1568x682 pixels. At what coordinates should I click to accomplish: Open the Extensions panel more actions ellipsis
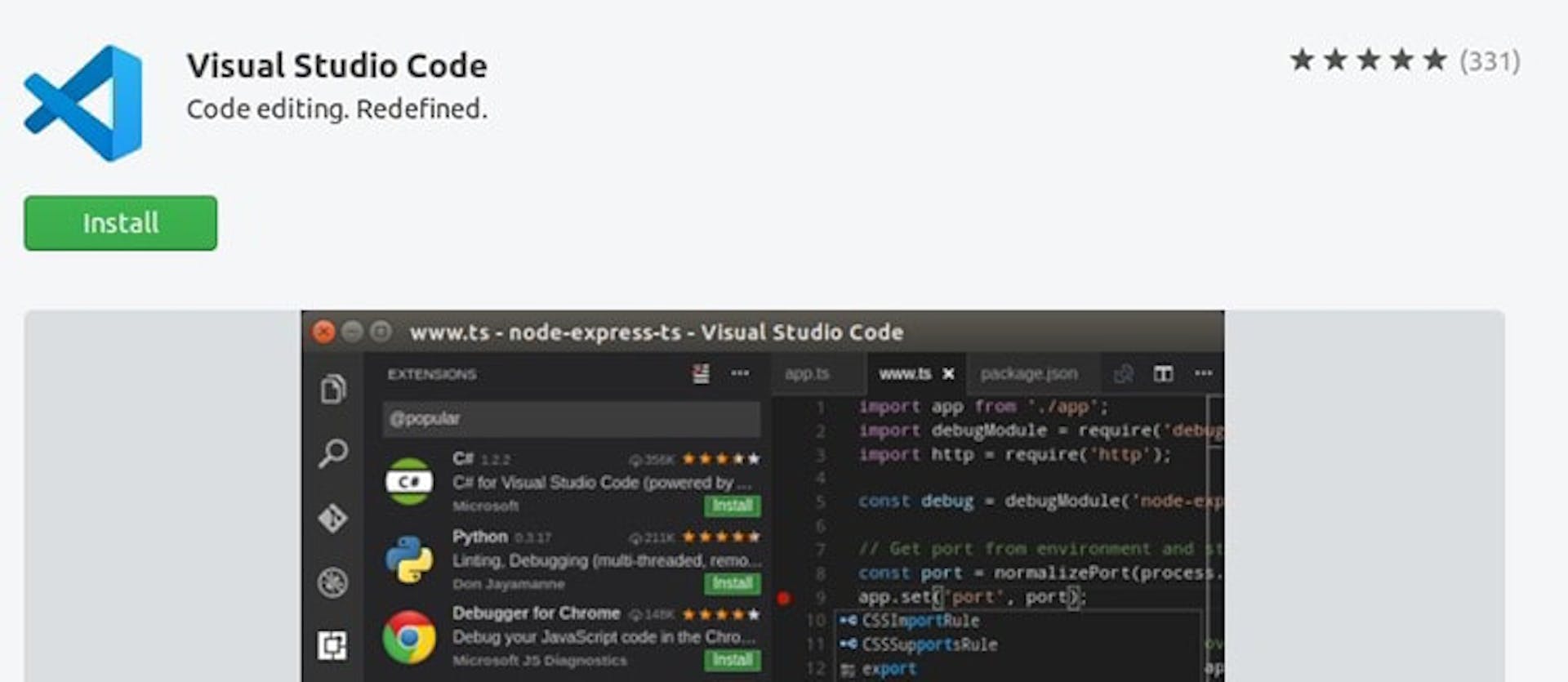click(x=740, y=373)
